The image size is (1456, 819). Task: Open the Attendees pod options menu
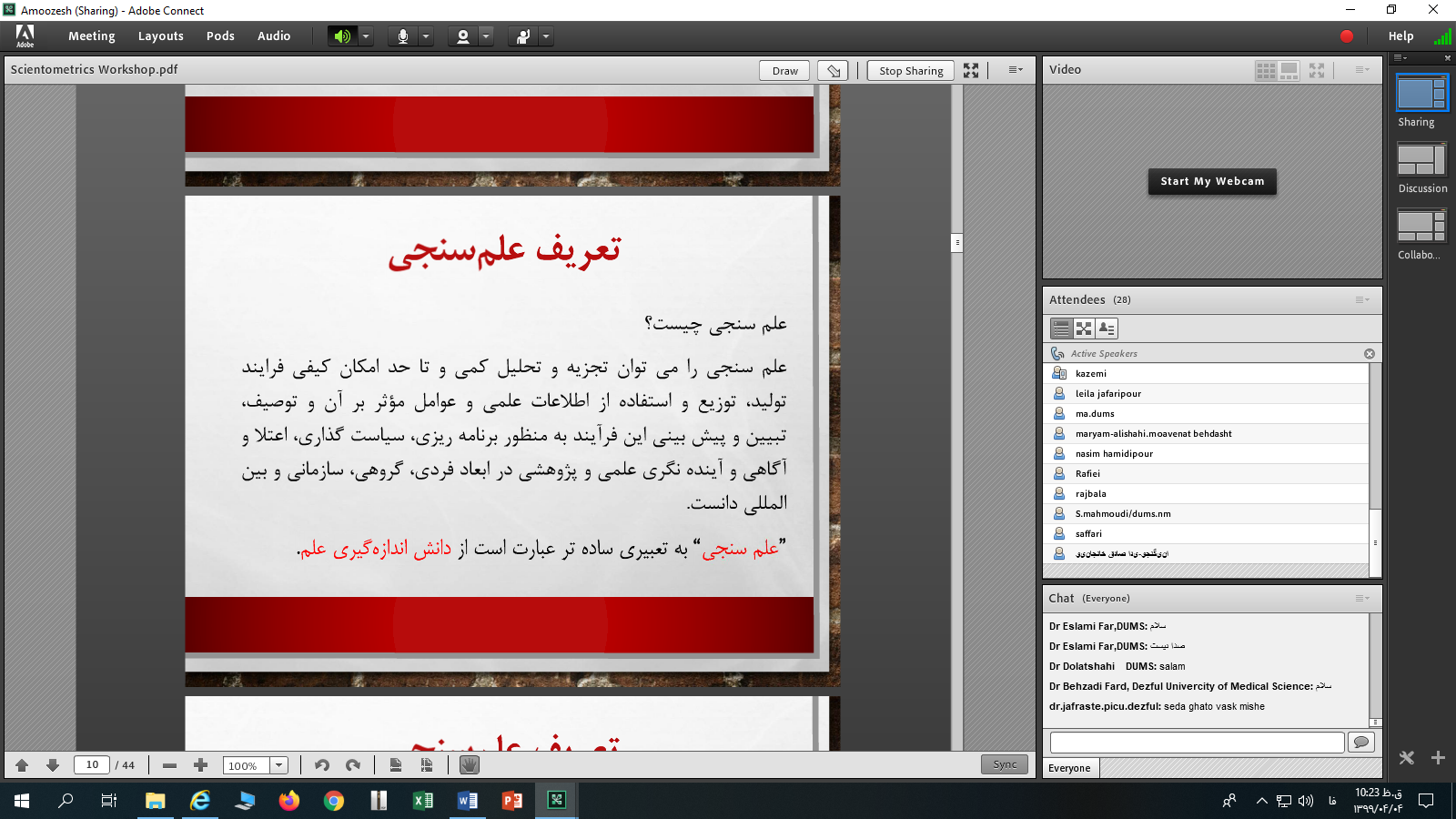click(1361, 299)
